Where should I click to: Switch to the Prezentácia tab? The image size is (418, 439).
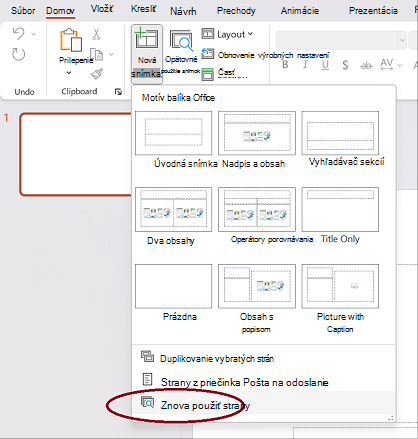click(x=373, y=11)
